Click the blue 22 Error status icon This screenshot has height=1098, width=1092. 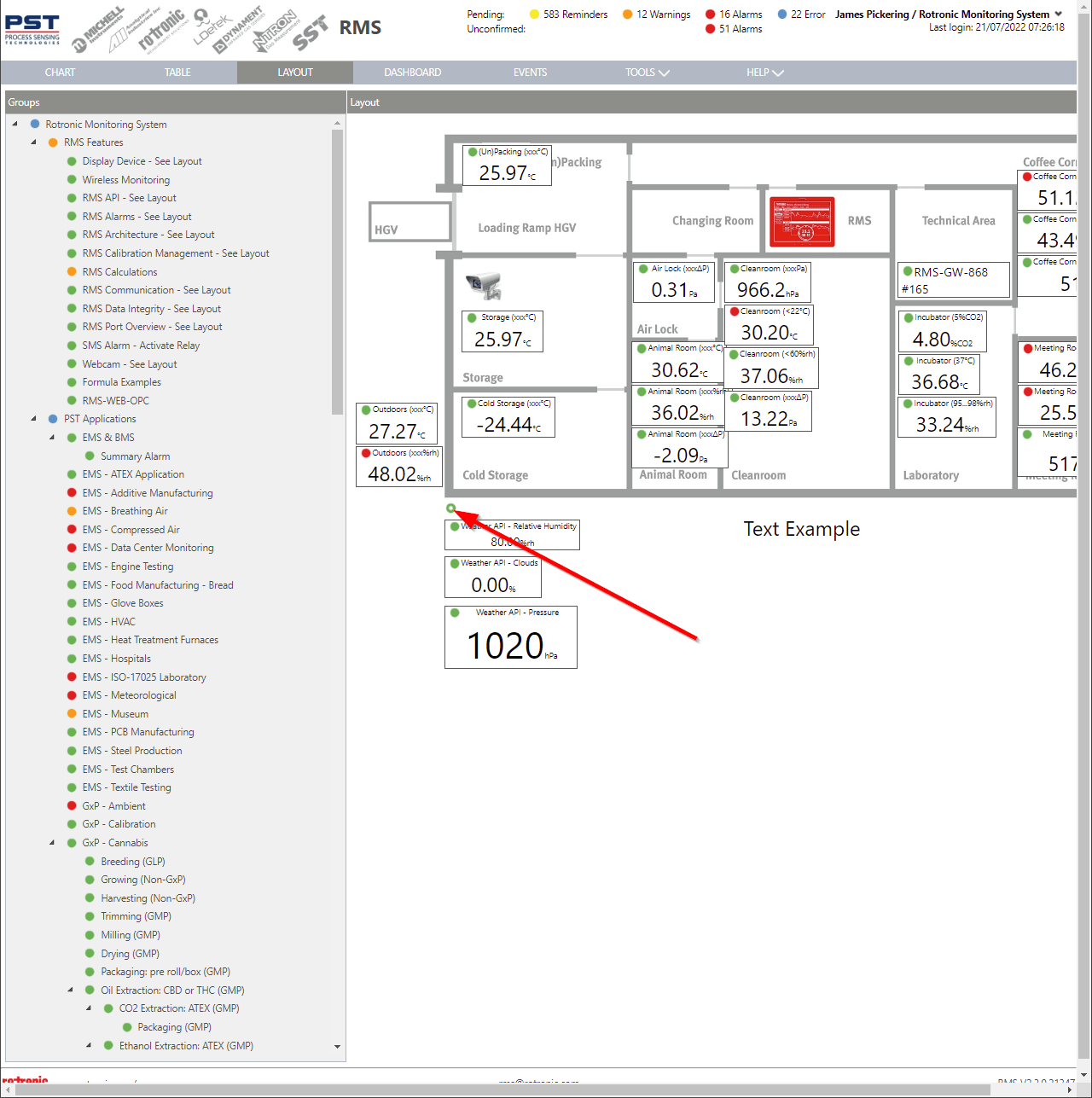(x=783, y=14)
